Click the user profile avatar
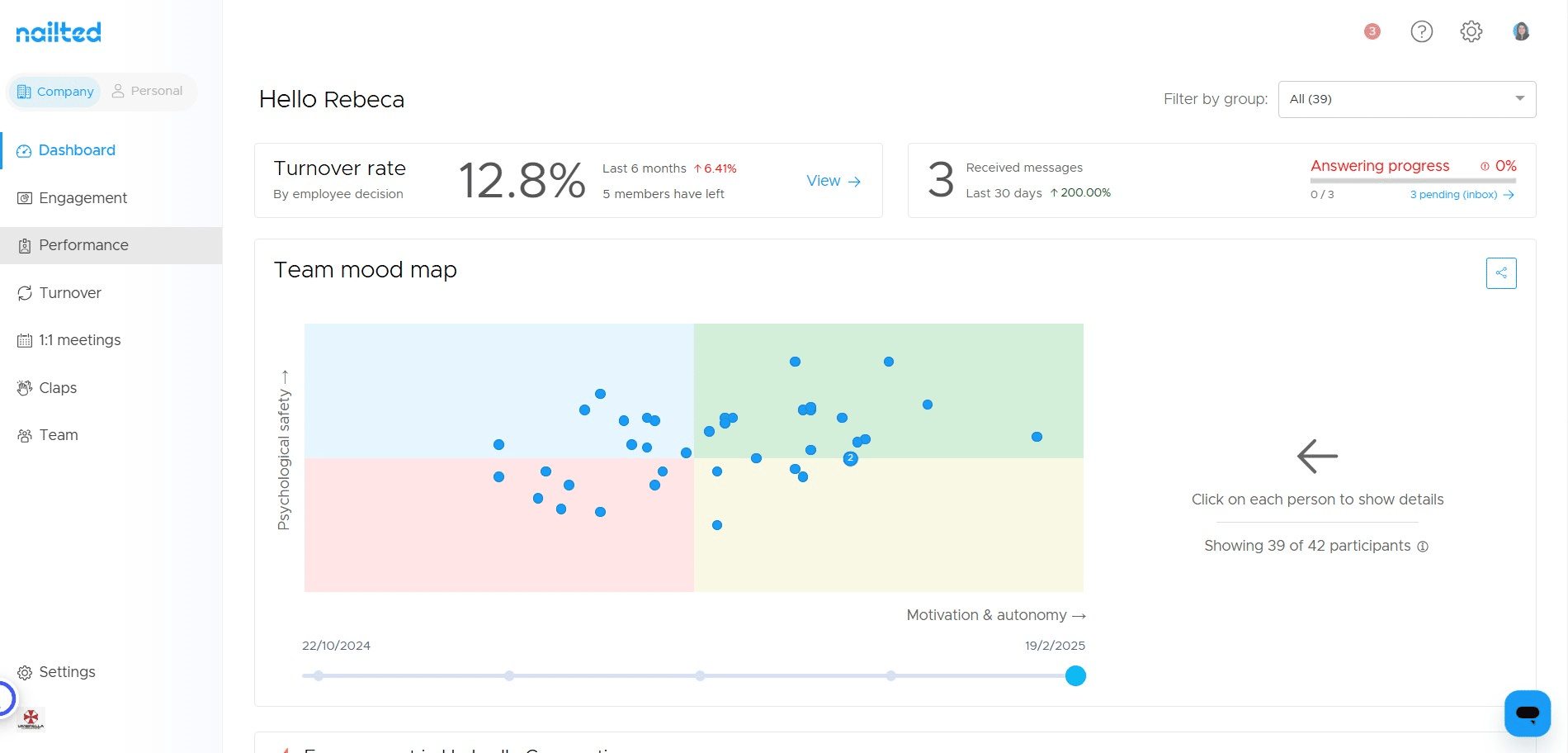This screenshot has width=1568, height=753. pyautogui.click(x=1521, y=31)
